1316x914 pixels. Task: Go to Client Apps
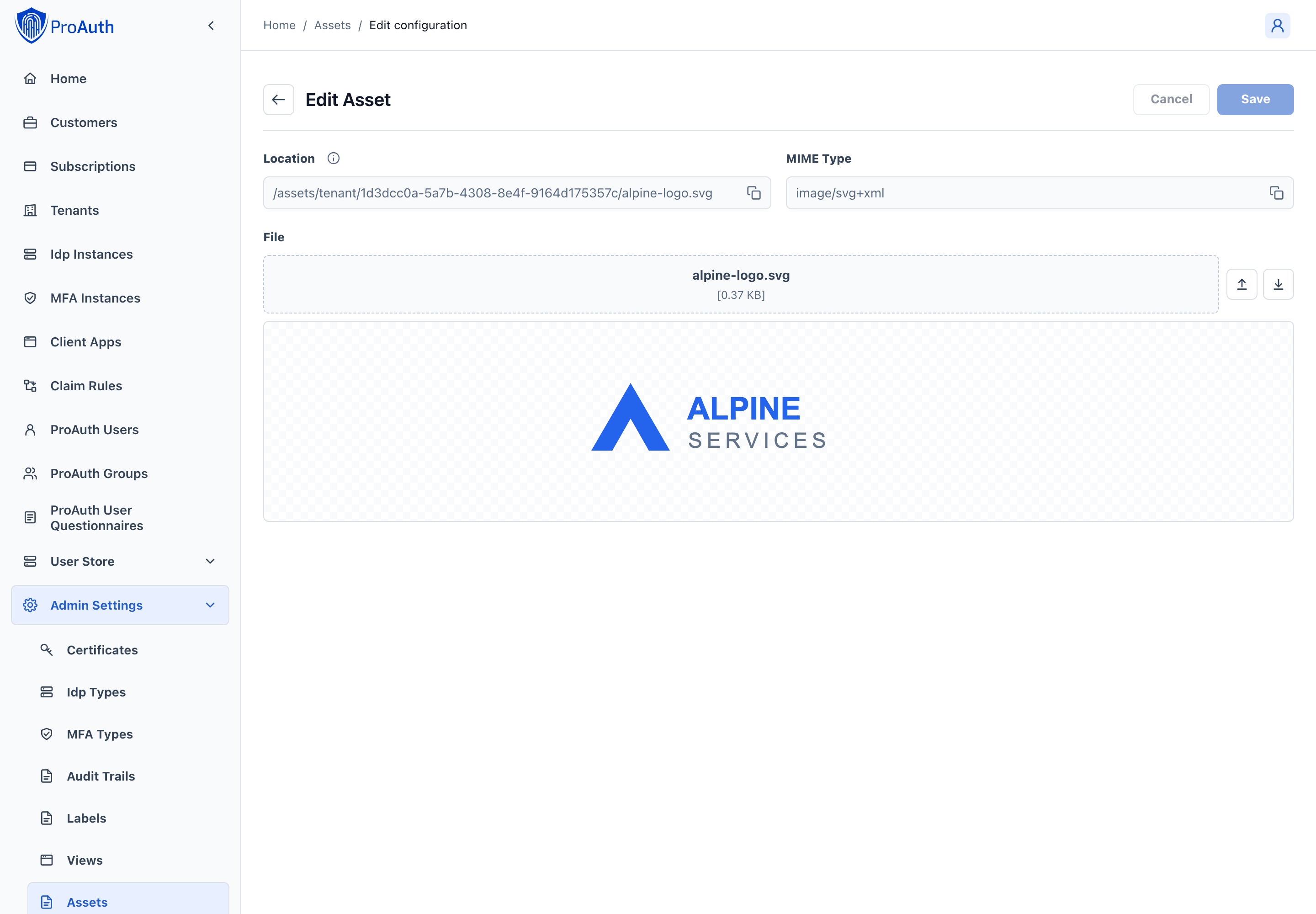(120, 342)
